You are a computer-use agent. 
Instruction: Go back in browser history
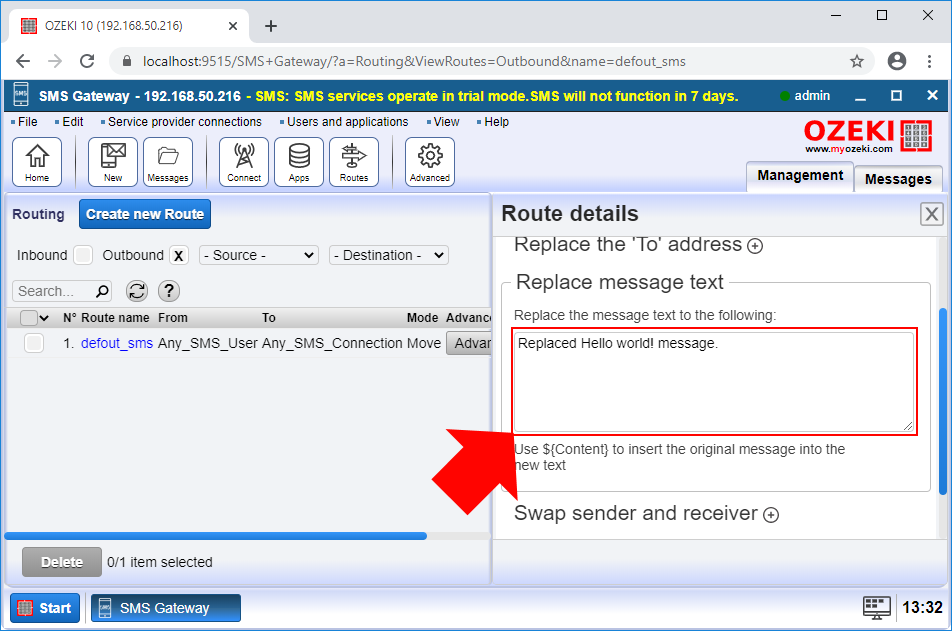(x=23, y=61)
